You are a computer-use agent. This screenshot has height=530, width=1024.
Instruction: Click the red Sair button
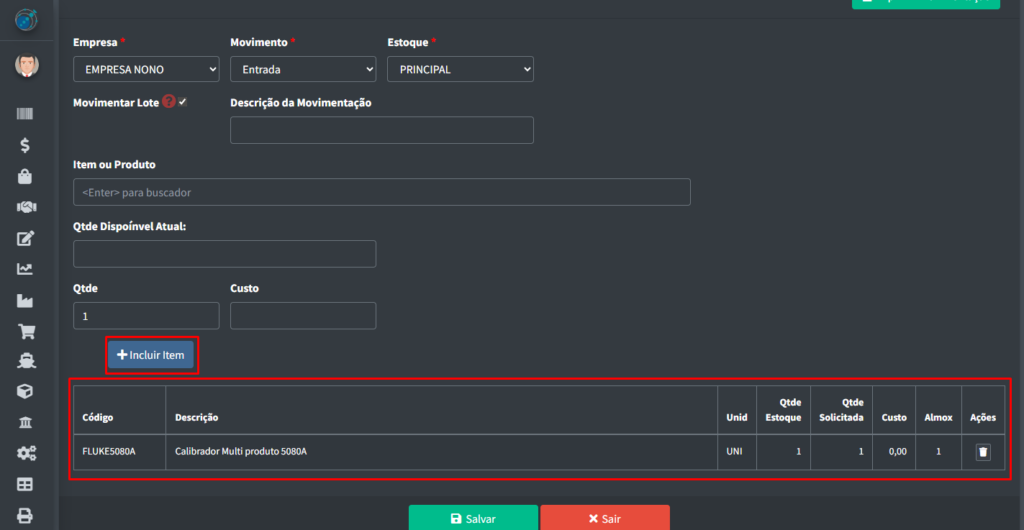pos(604,518)
